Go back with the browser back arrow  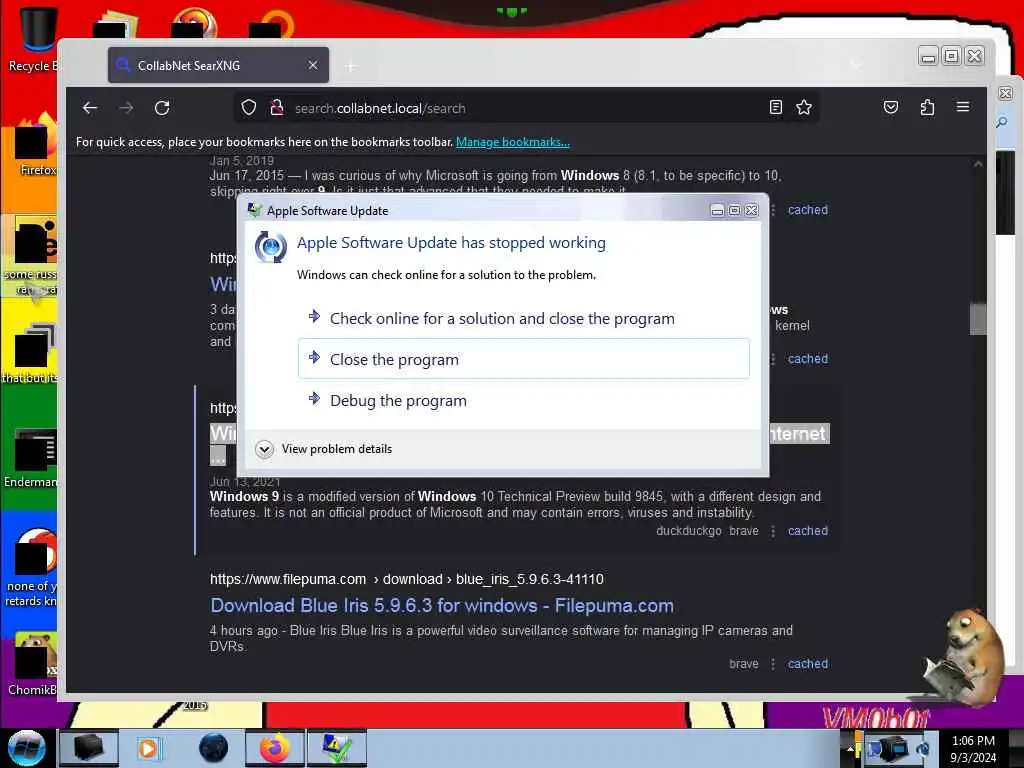[90, 108]
